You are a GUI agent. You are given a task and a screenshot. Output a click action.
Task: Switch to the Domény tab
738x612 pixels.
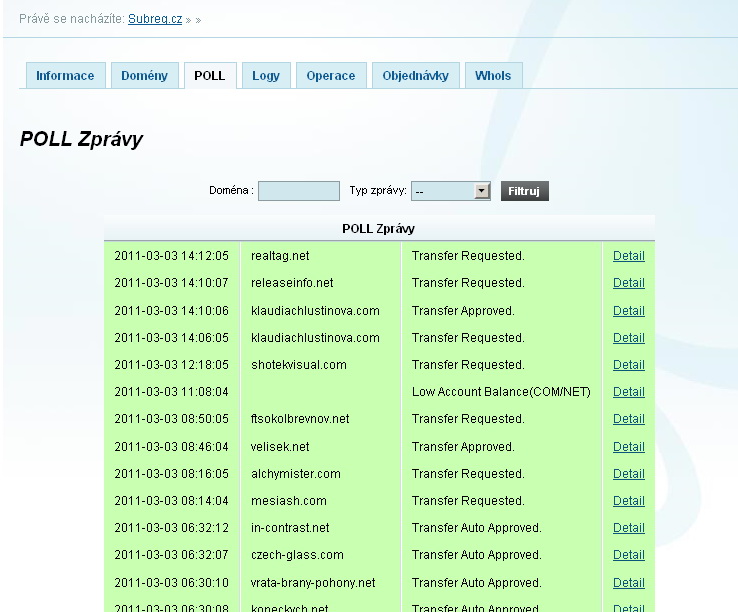tap(145, 76)
